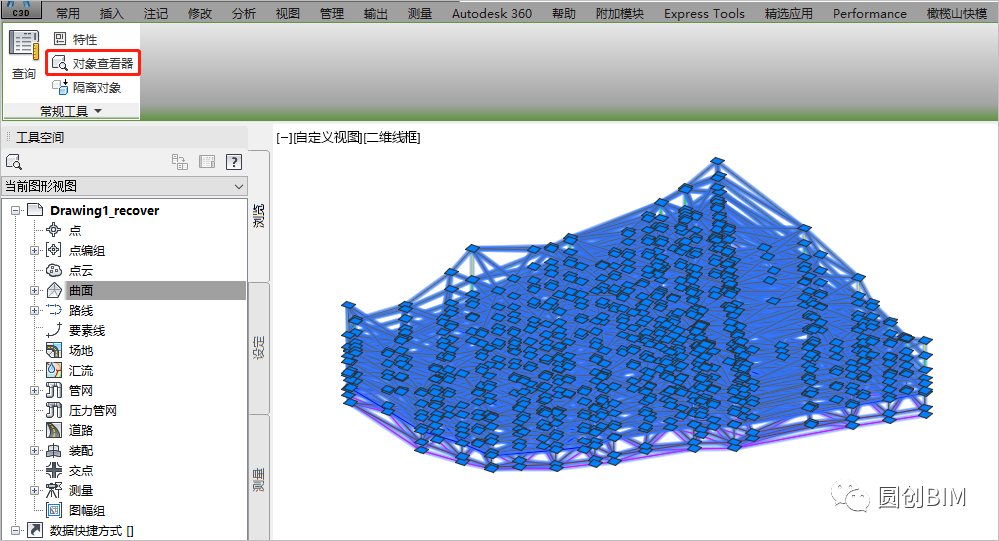The image size is (999, 541).
Task: Switch to the 浏览 Toolspace side tab
Action: 259,216
